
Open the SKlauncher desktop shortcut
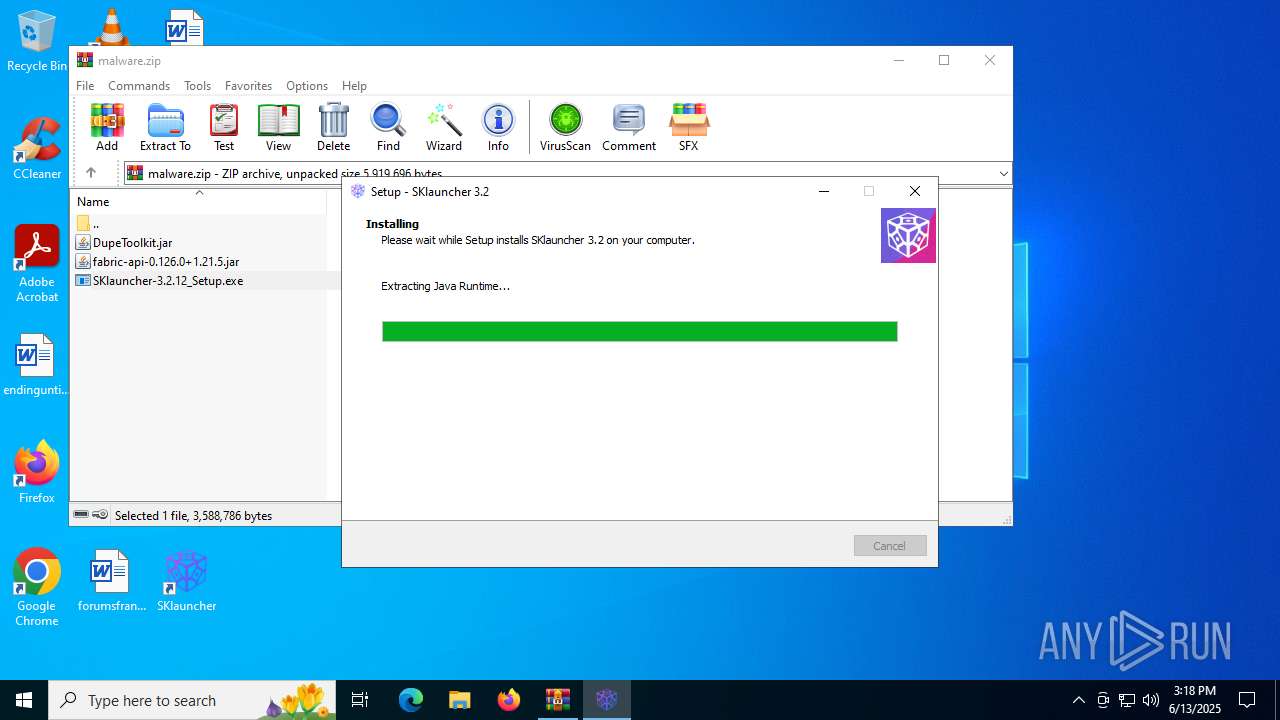point(186,580)
